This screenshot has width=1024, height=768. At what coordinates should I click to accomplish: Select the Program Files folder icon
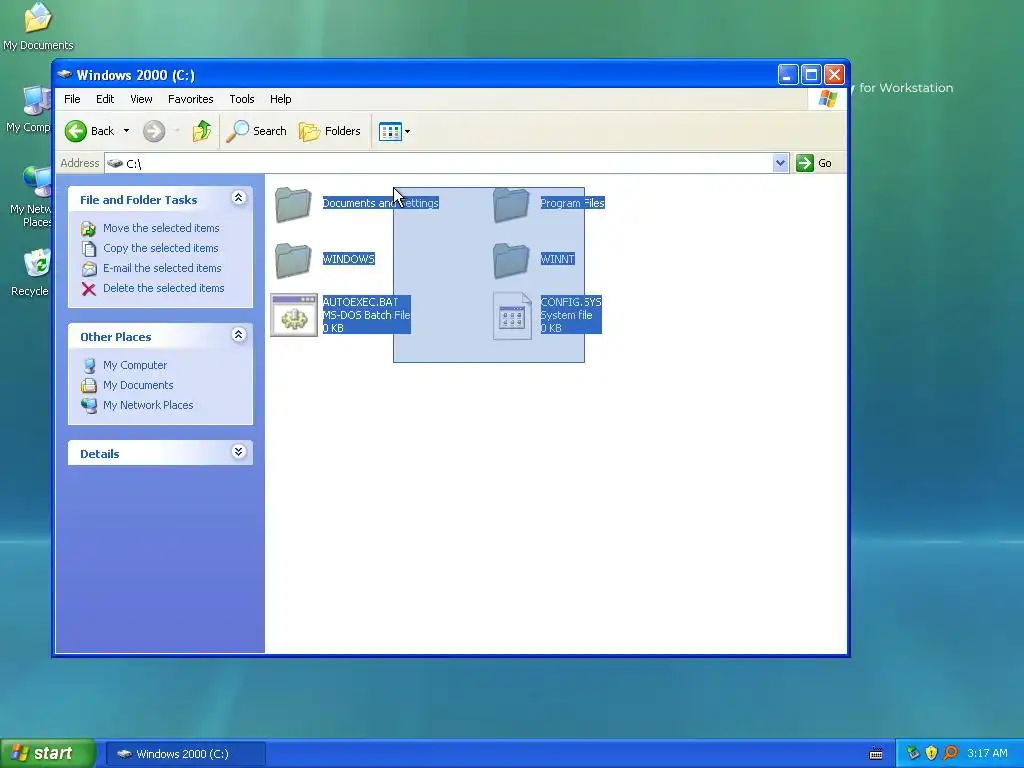tap(511, 204)
